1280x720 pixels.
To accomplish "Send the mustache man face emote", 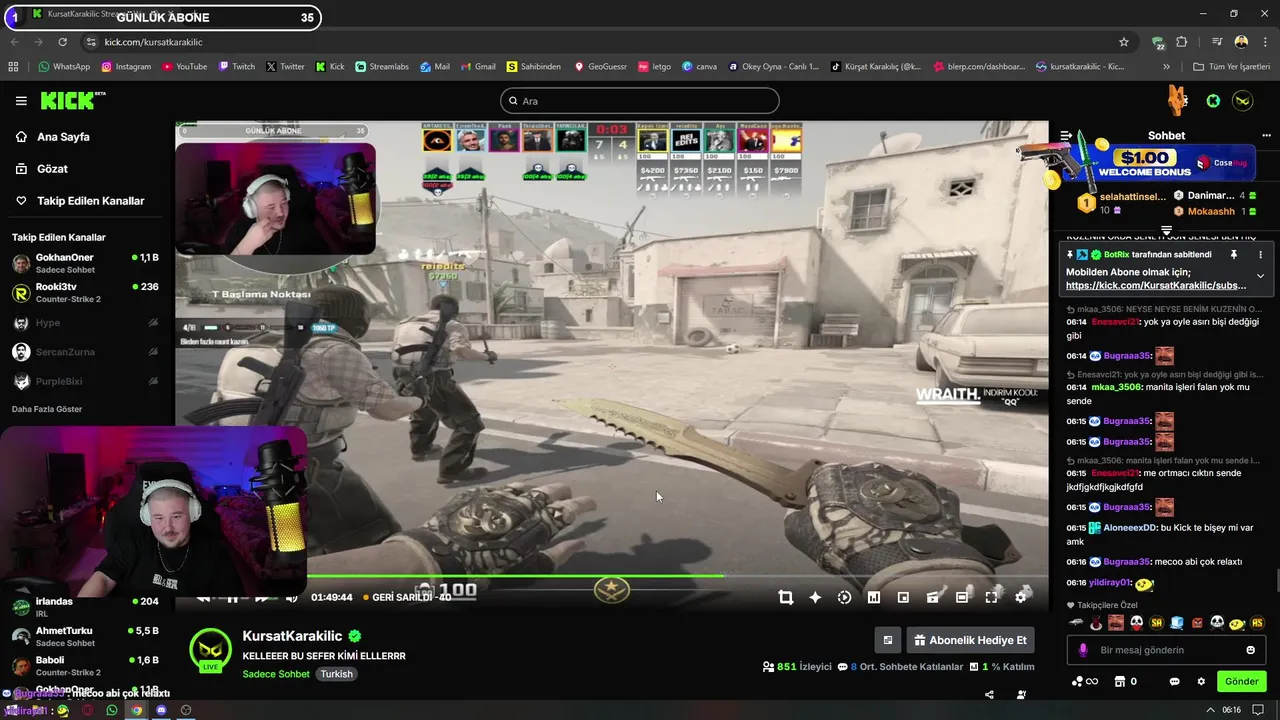I will tap(1116, 623).
